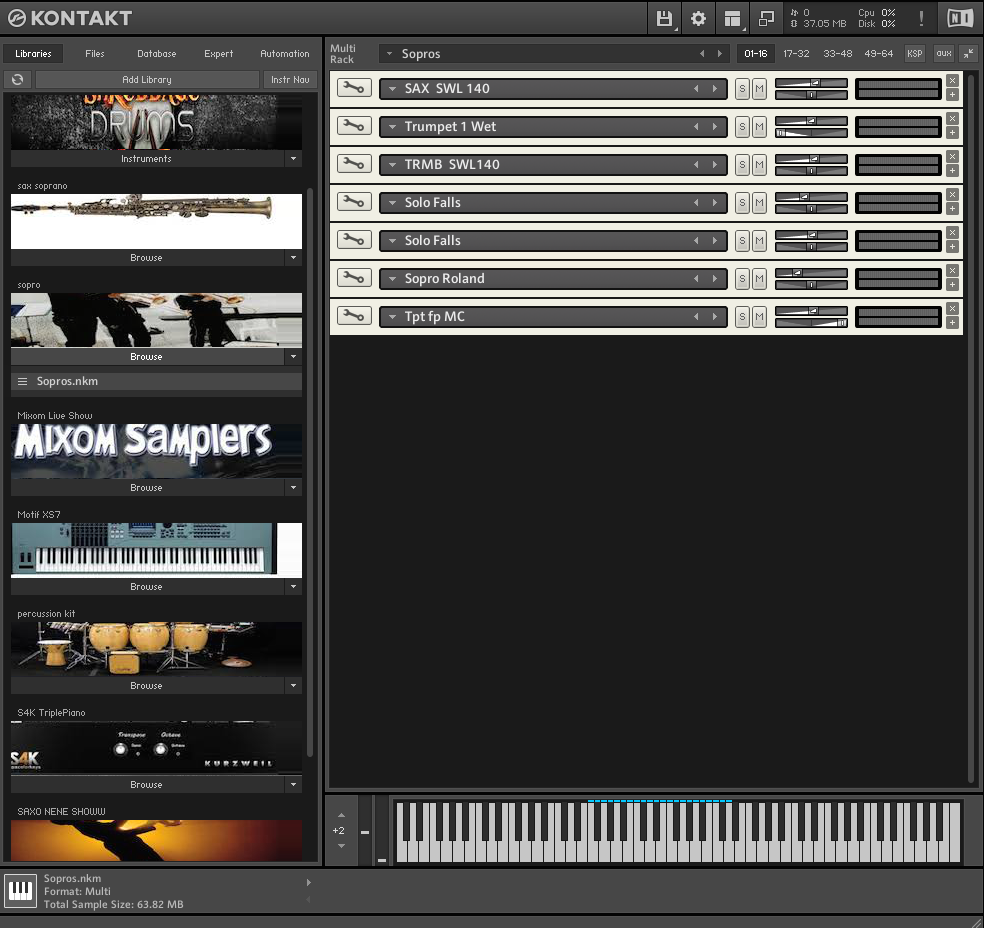984x928 pixels.
Task: Click the Instr Nav button
Action: click(x=290, y=80)
